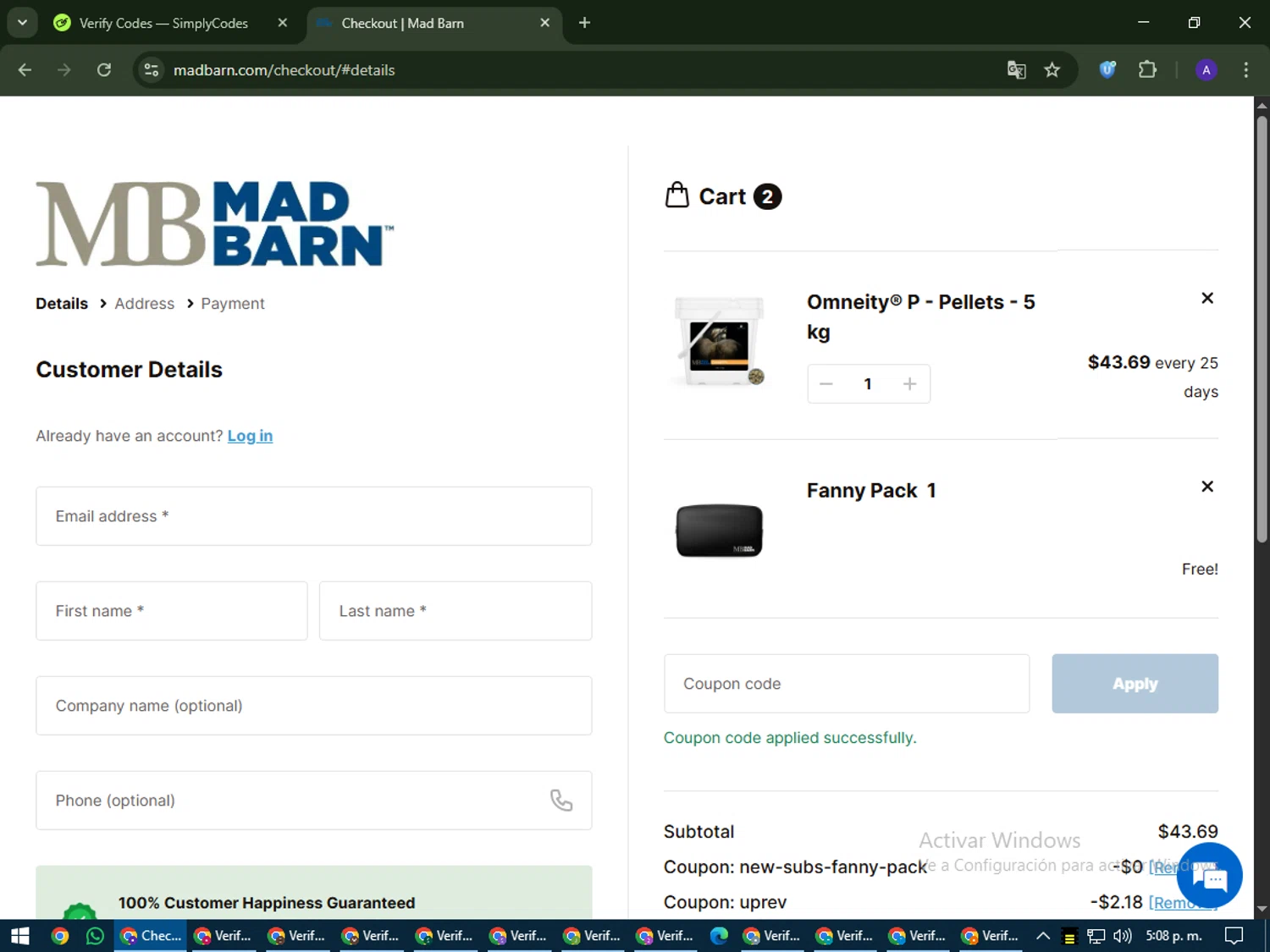Open the site information icon in the address bar
Viewport: 1270px width, 952px height.
coord(152,70)
